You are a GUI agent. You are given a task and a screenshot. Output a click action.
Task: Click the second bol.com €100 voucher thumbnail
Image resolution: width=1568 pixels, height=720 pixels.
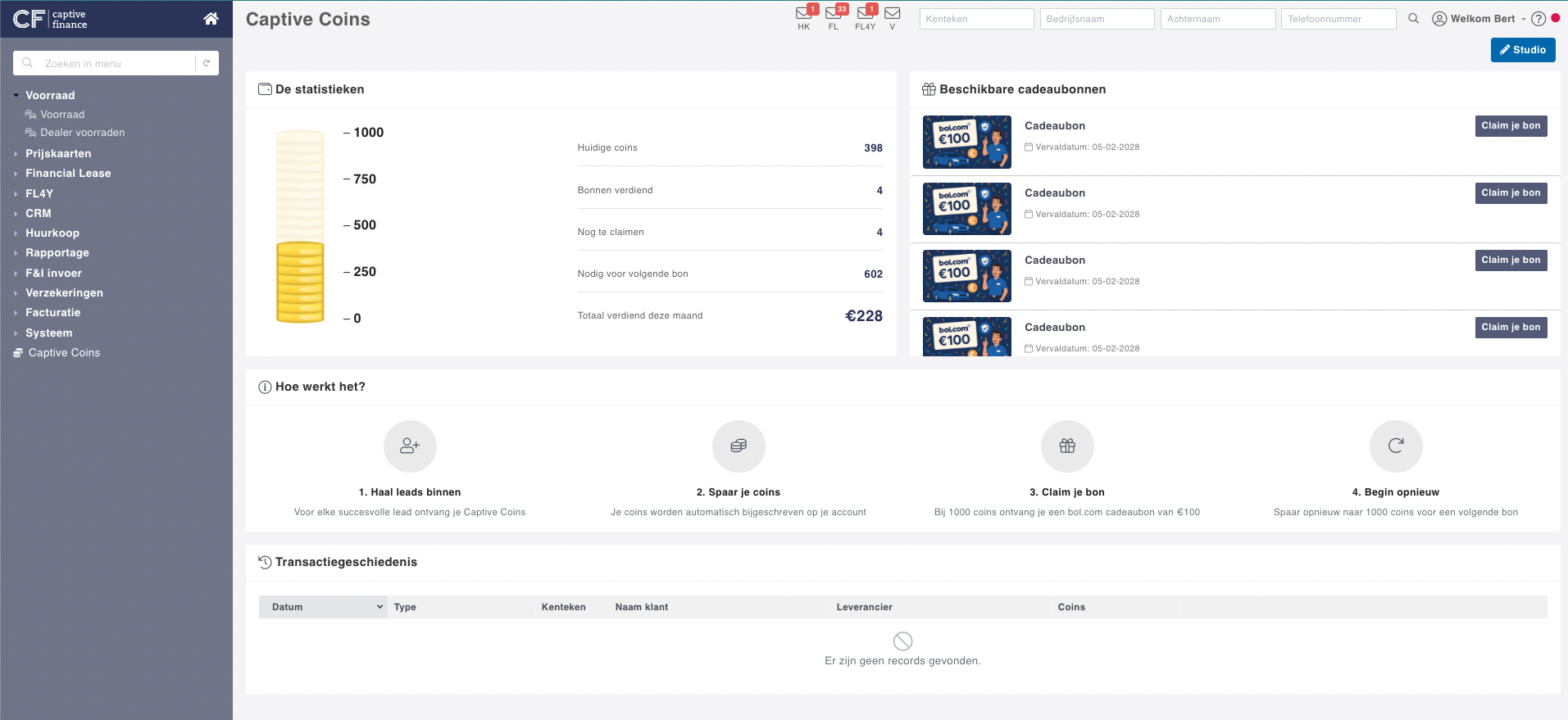pos(966,209)
